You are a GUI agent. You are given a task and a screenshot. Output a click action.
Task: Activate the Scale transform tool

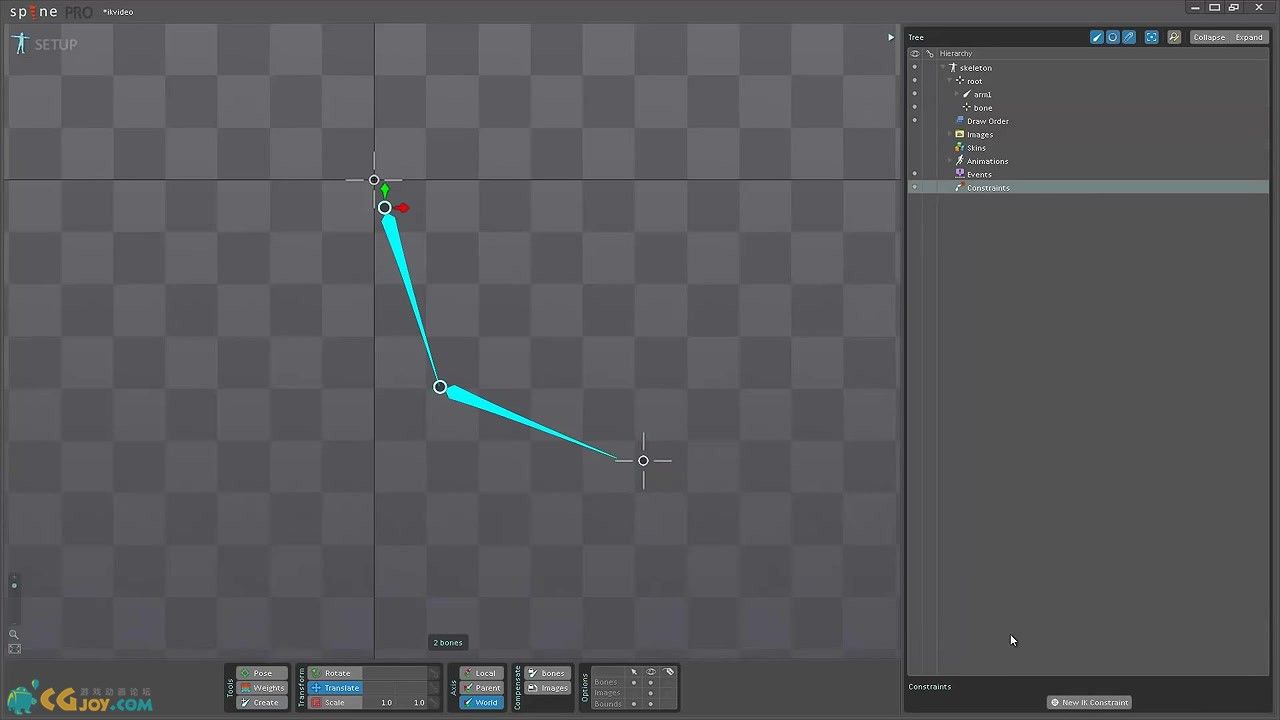pos(335,702)
